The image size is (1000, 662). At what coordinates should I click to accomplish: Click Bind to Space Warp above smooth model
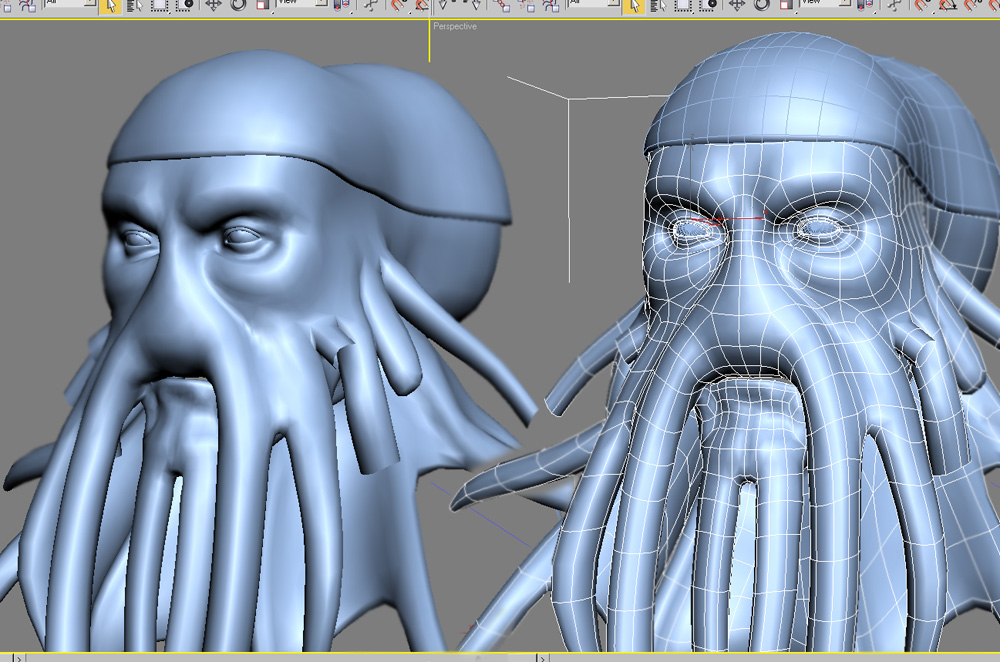(x=27, y=6)
